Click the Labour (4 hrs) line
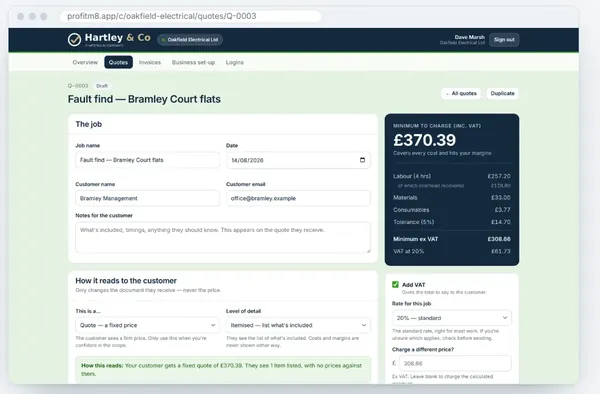 tap(452, 176)
